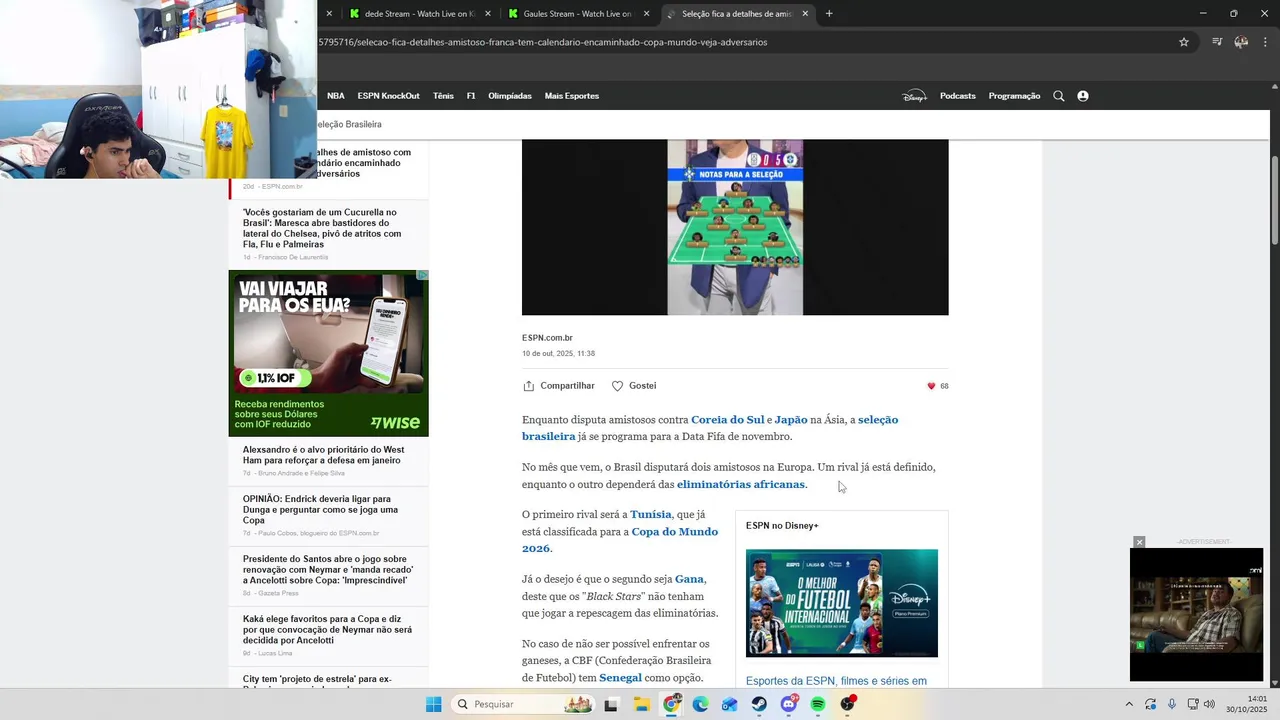Switch to the dede Stream tab
The height and width of the screenshot is (720, 1280).
(420, 14)
